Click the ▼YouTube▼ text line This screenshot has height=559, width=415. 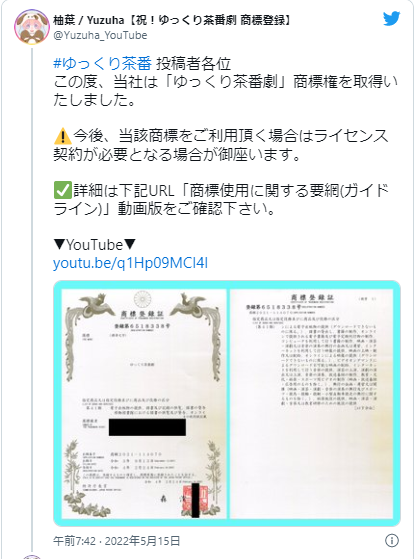pyautogui.click(x=95, y=245)
